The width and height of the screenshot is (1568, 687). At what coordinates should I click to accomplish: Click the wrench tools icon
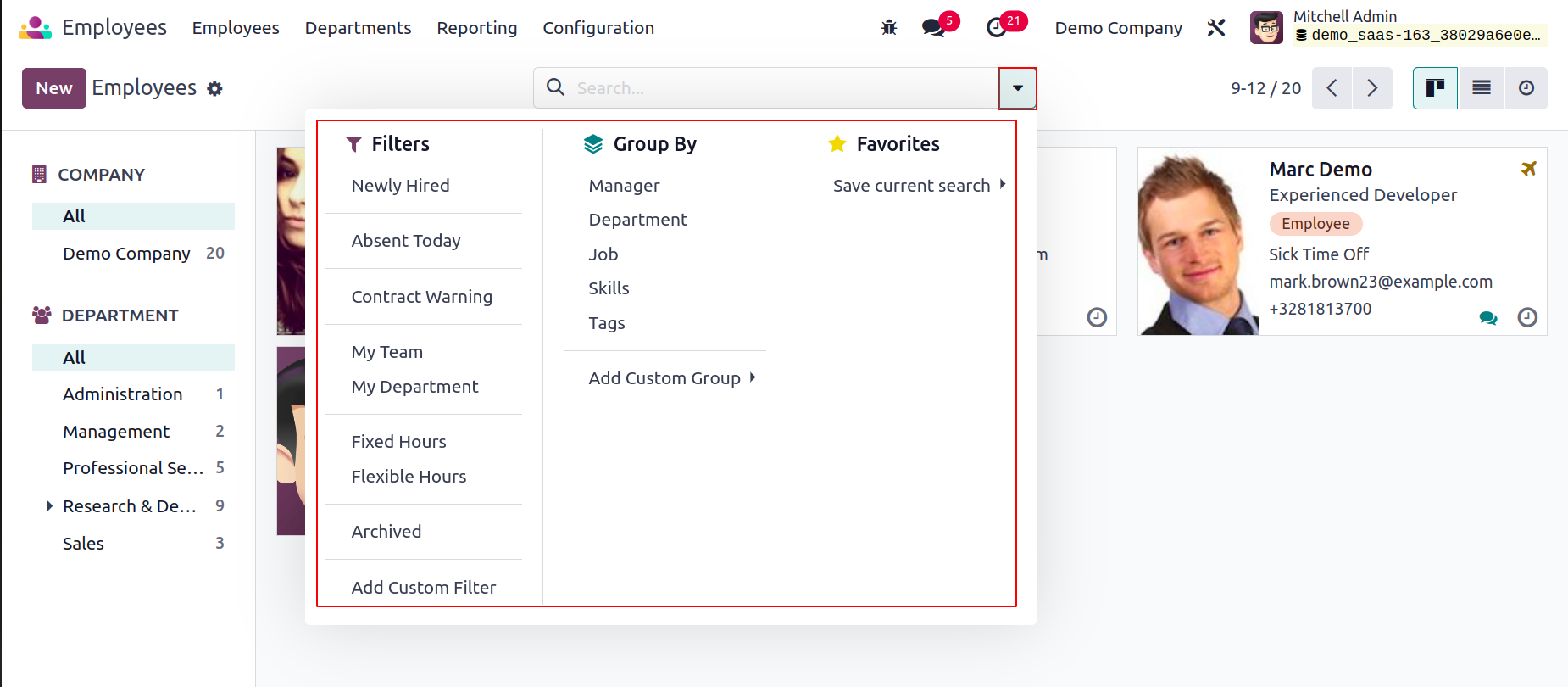pos(1216,27)
